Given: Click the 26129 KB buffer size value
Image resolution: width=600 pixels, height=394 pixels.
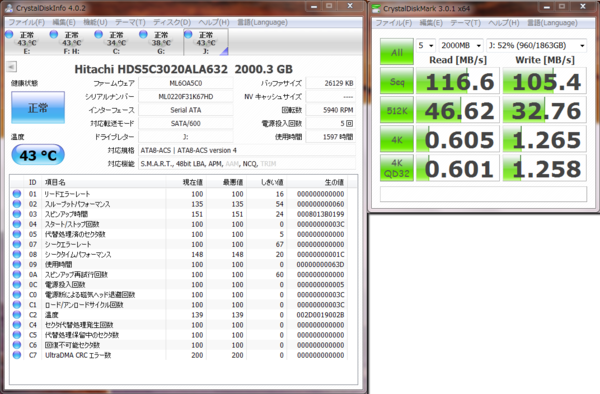Looking at the screenshot, I should (331, 83).
